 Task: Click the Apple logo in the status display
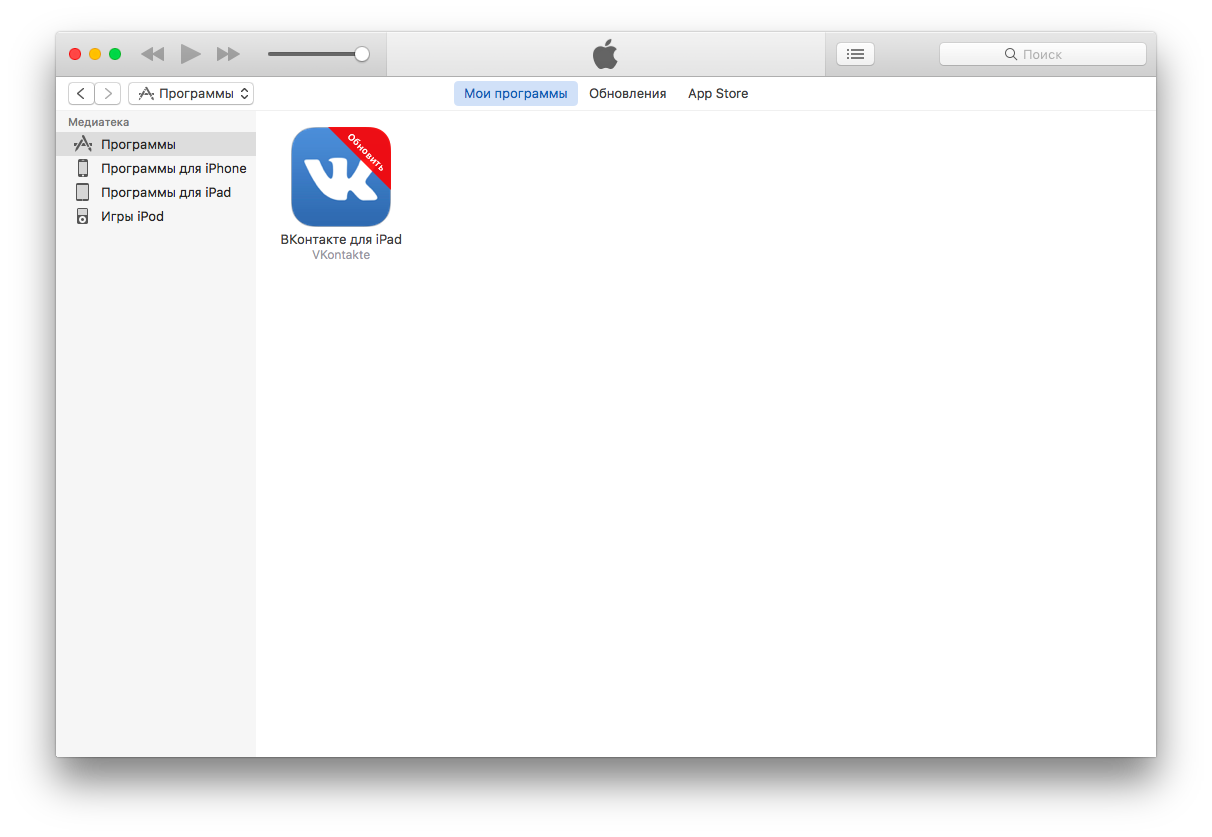[605, 54]
